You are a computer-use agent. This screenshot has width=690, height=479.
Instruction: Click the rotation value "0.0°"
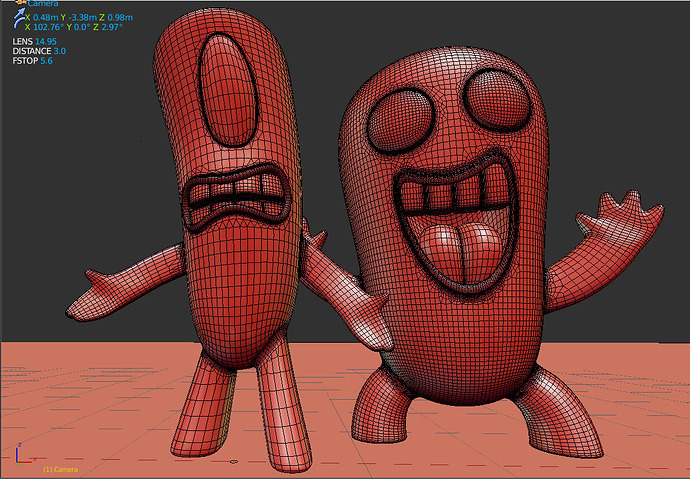click(82, 27)
